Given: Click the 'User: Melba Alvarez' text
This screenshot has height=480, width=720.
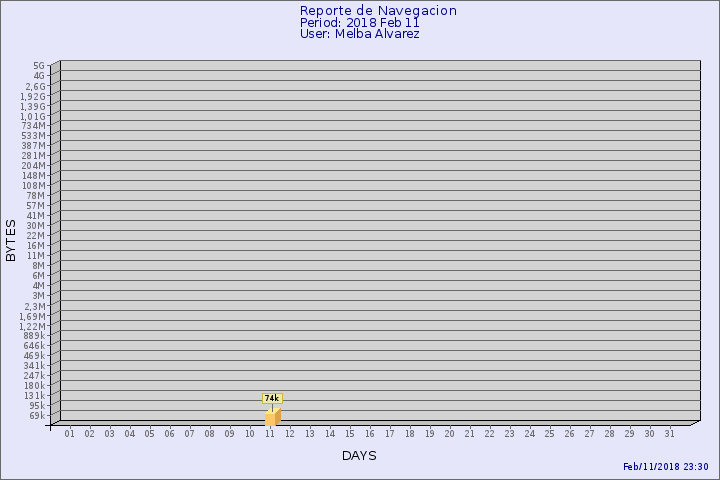Looking at the screenshot, I should point(359,34).
